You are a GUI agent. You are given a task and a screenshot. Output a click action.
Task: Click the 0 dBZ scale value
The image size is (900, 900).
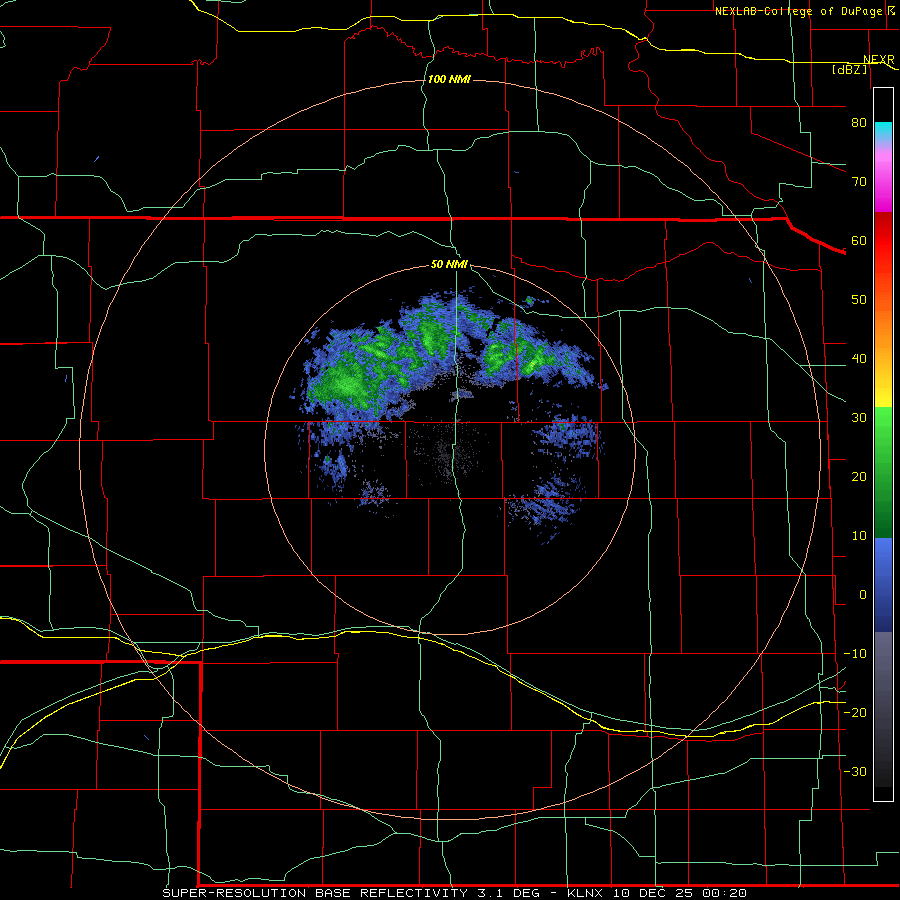coord(863,595)
